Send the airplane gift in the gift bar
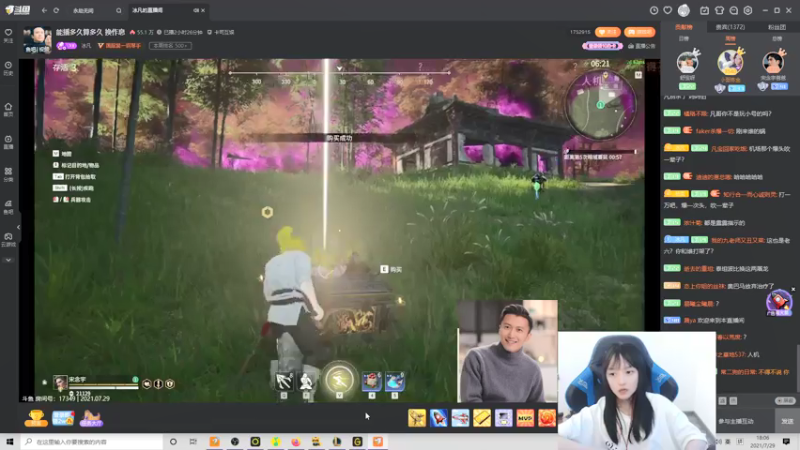This screenshot has width=800, height=450. pyautogui.click(x=460, y=418)
